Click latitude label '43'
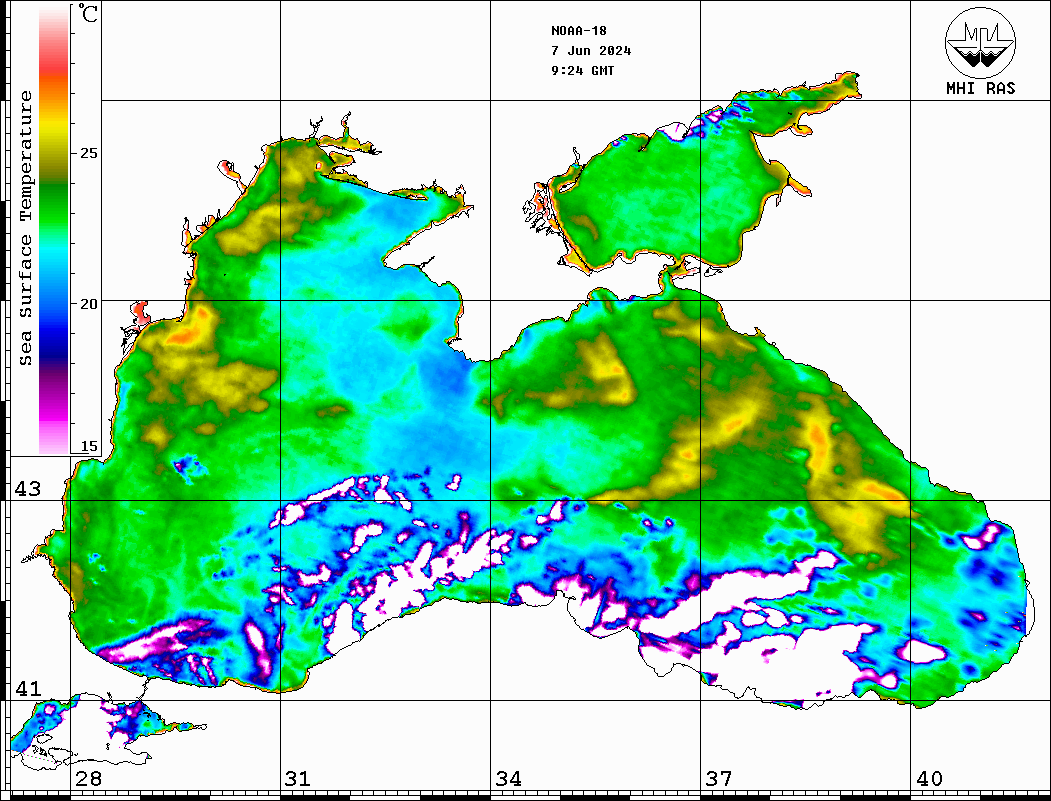 click(28, 489)
